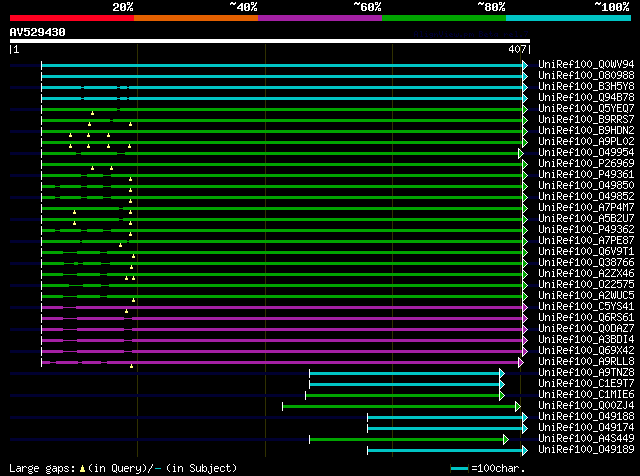Select the UniRef100_O49188 label
This screenshot has height=476, width=640.
[x=586, y=417]
